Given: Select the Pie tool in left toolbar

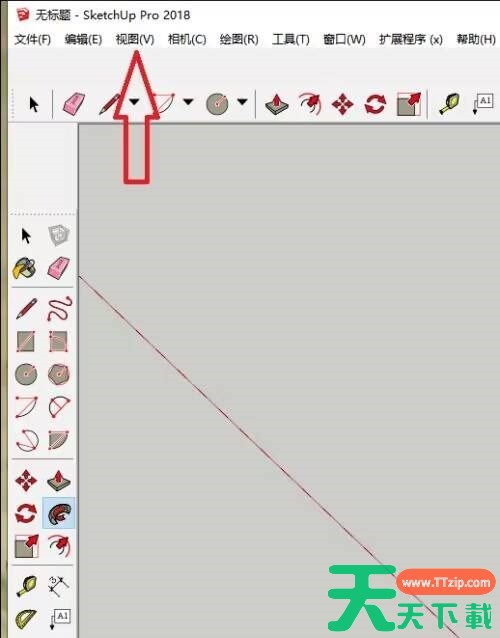Looking at the screenshot, I should [x=59, y=439].
